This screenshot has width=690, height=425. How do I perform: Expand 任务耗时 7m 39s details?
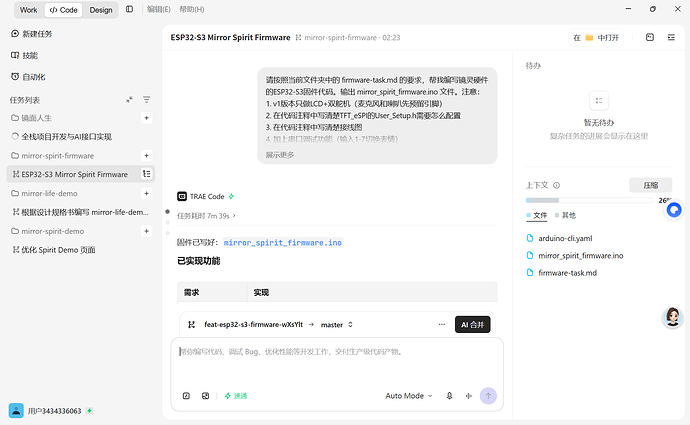206,216
